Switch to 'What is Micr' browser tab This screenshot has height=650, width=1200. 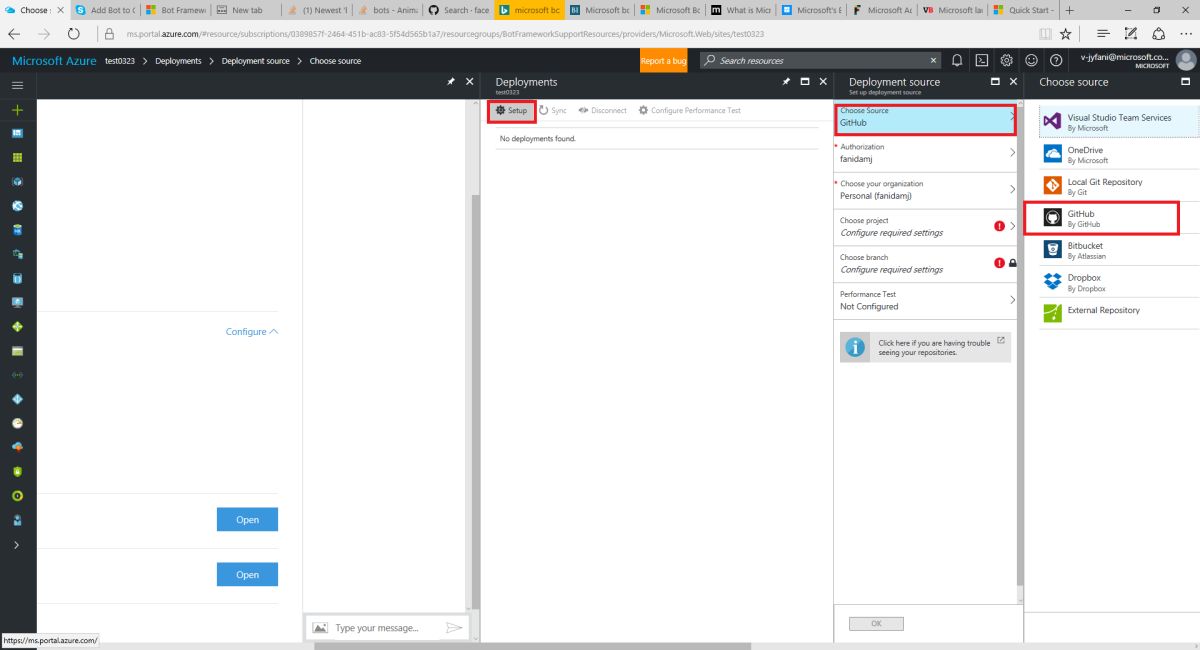740,10
